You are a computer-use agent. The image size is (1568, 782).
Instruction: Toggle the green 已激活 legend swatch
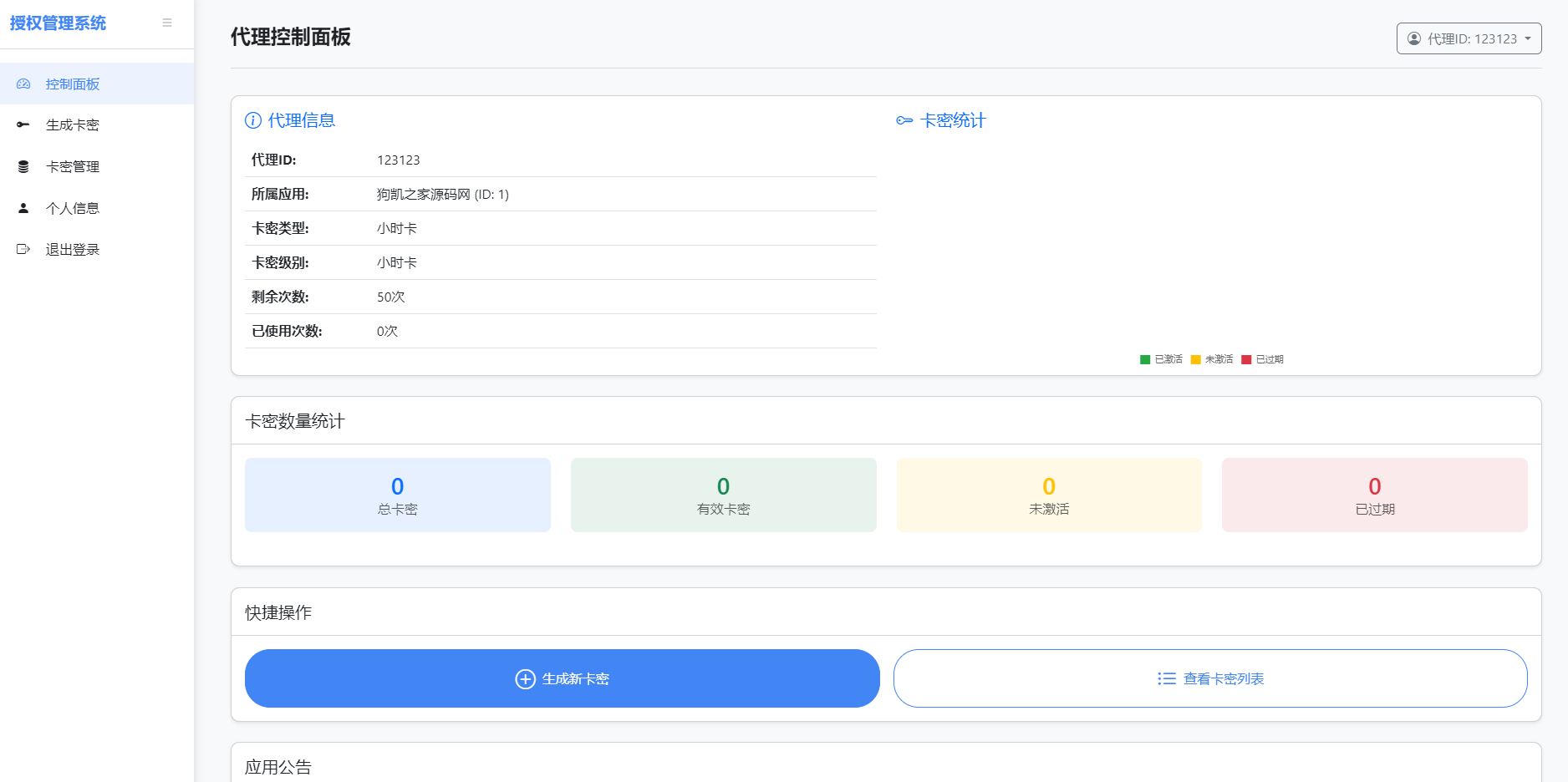pyautogui.click(x=1145, y=359)
